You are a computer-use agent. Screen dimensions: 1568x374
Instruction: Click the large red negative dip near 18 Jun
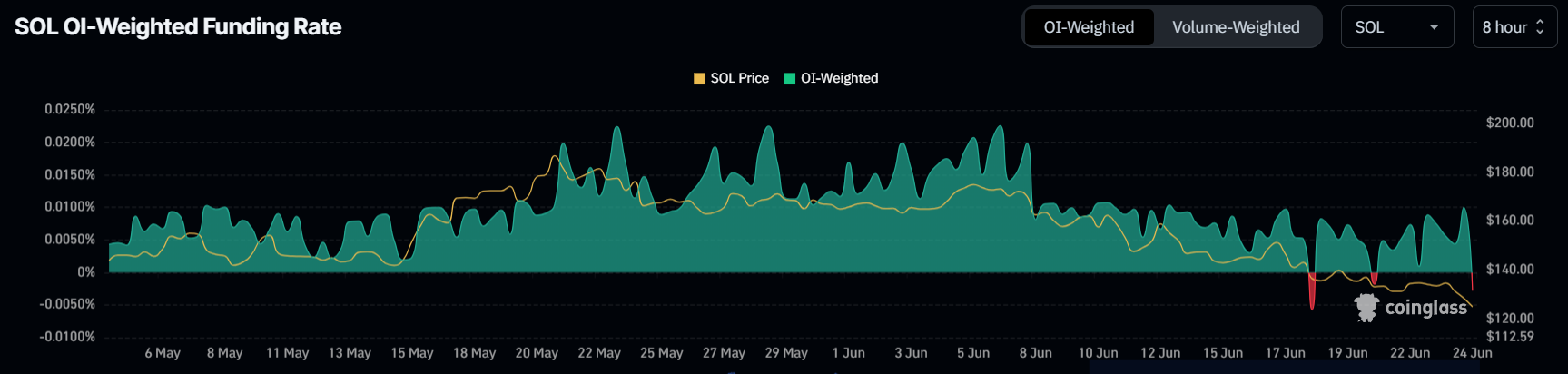coord(1312,292)
